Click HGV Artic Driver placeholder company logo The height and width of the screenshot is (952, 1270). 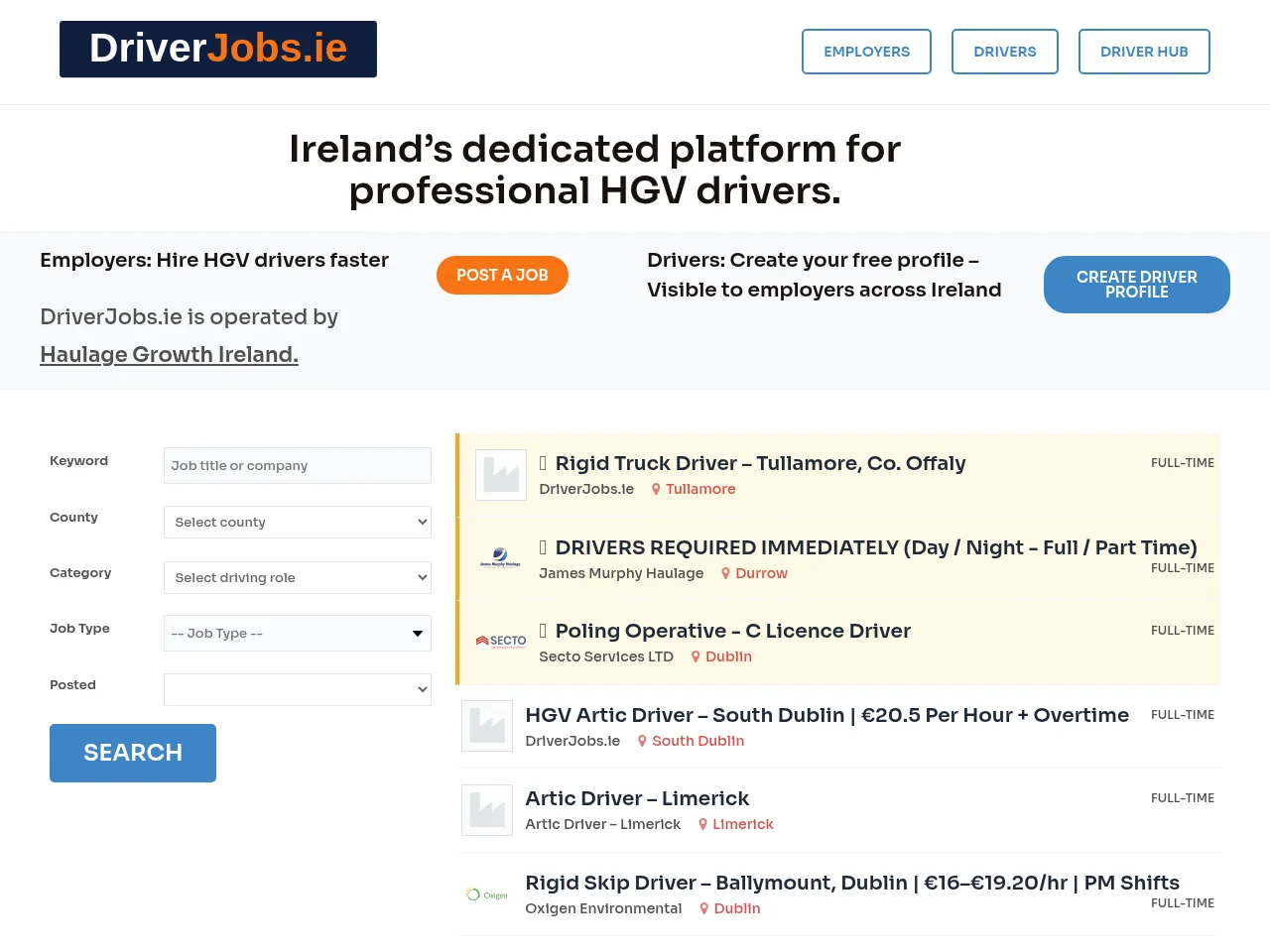487,726
